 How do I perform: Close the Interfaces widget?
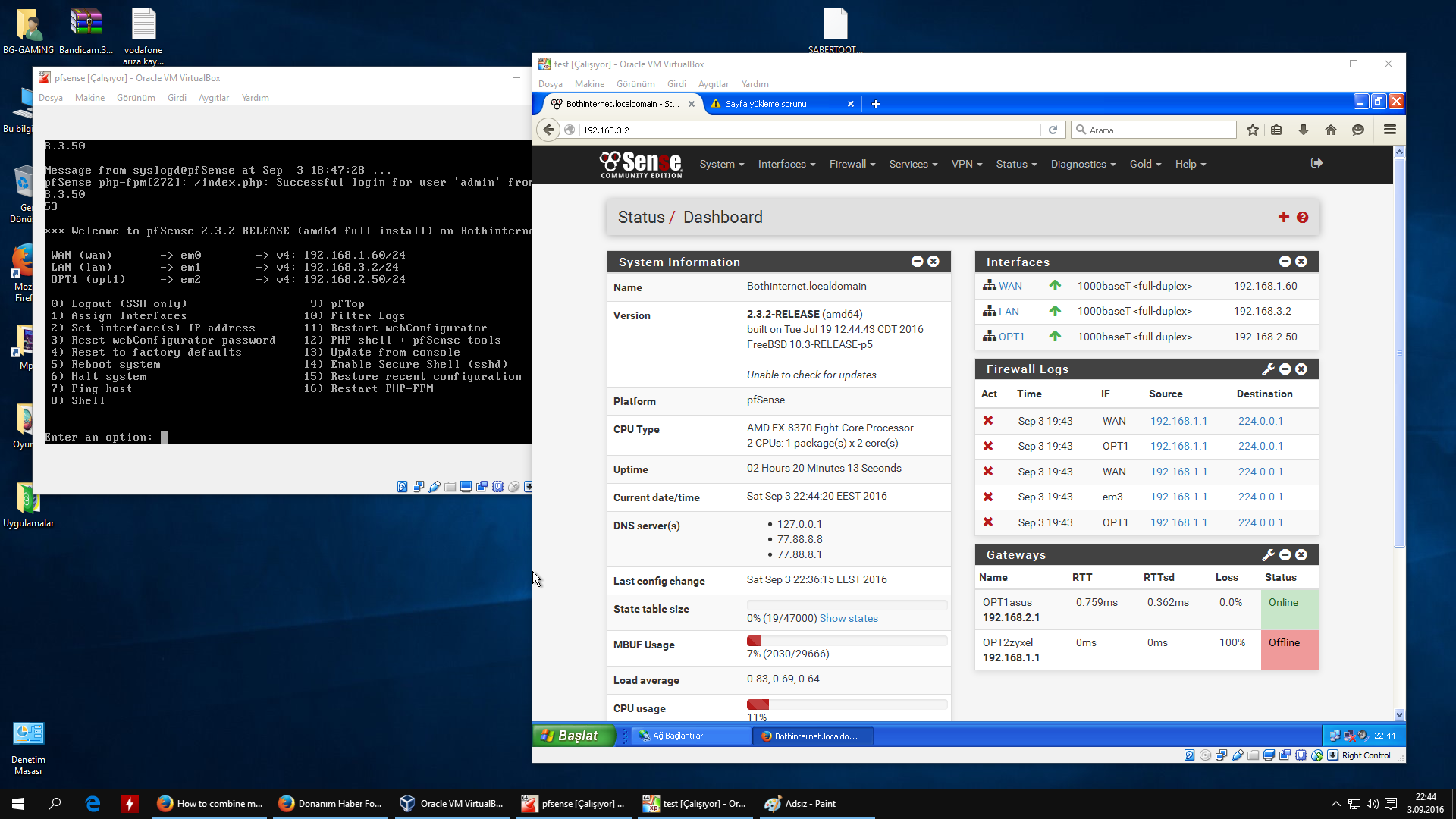[1301, 262]
